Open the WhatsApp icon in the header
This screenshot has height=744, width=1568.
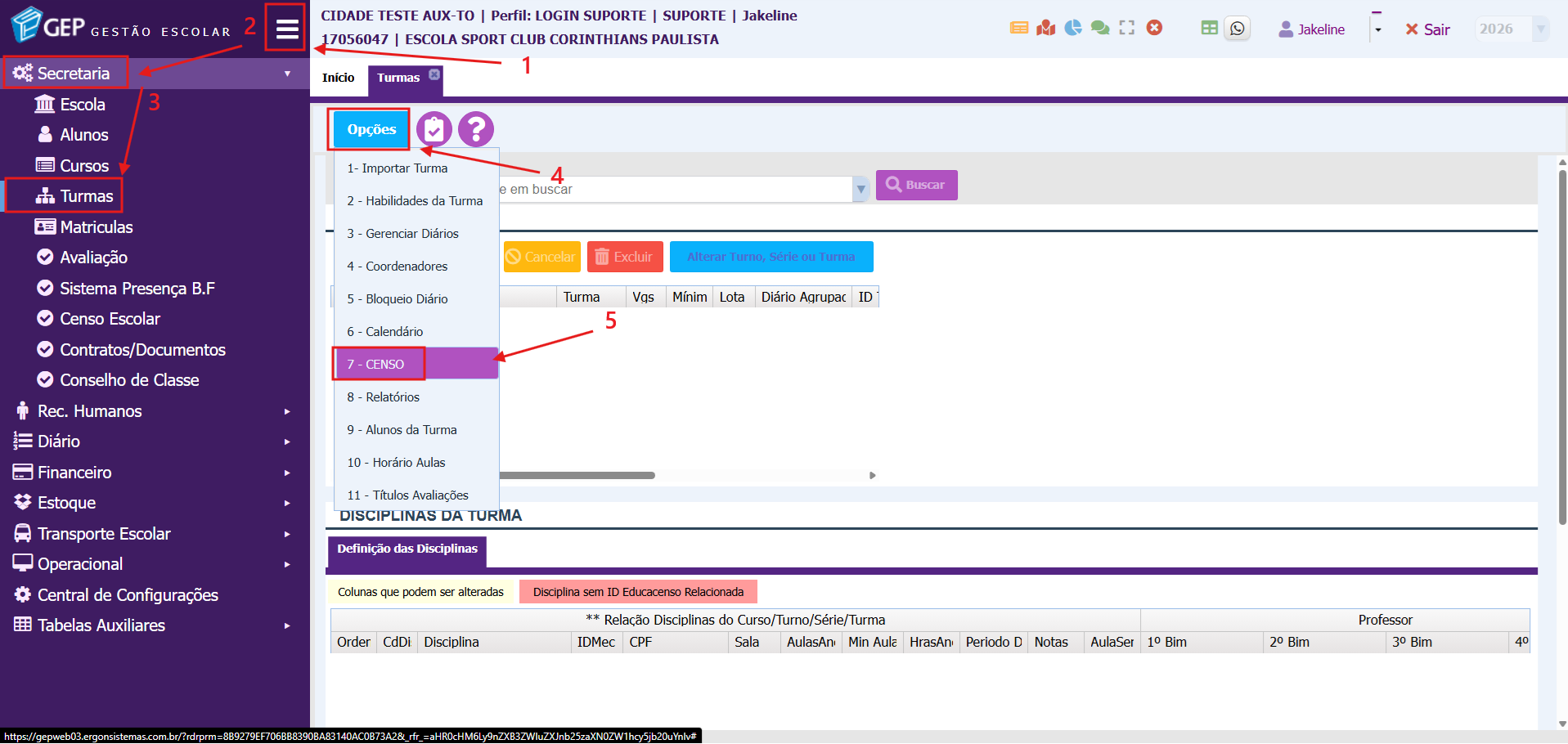tap(1237, 29)
